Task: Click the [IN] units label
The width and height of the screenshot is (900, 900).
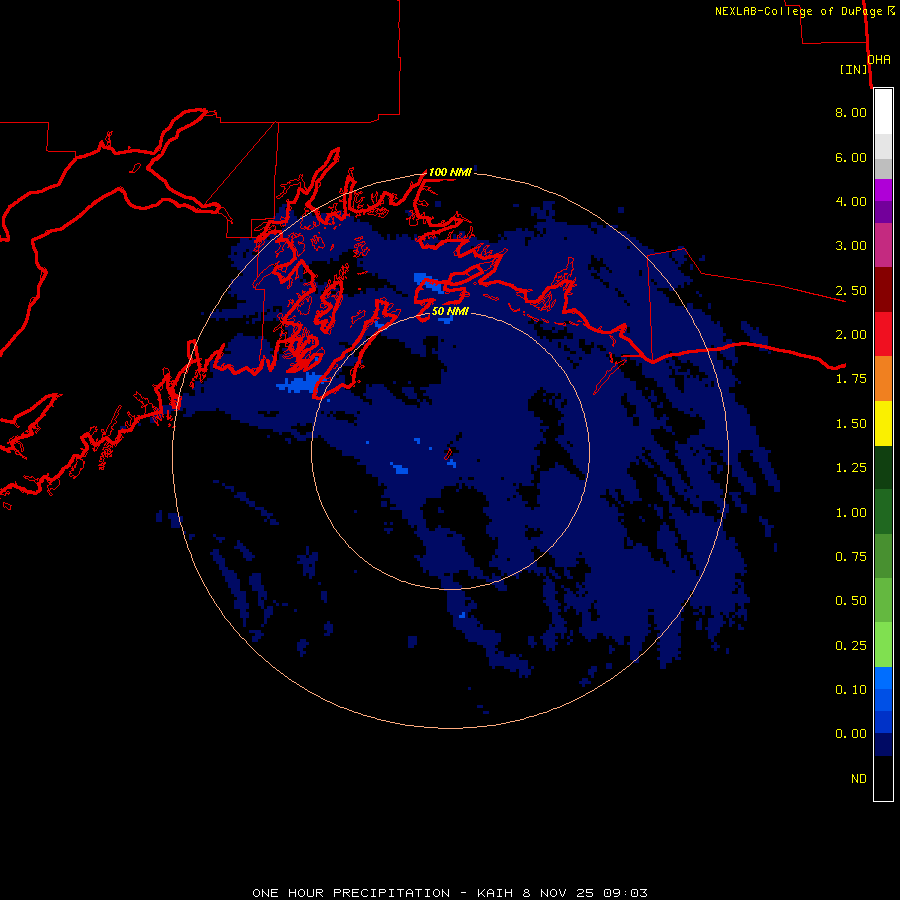Action: [x=853, y=69]
